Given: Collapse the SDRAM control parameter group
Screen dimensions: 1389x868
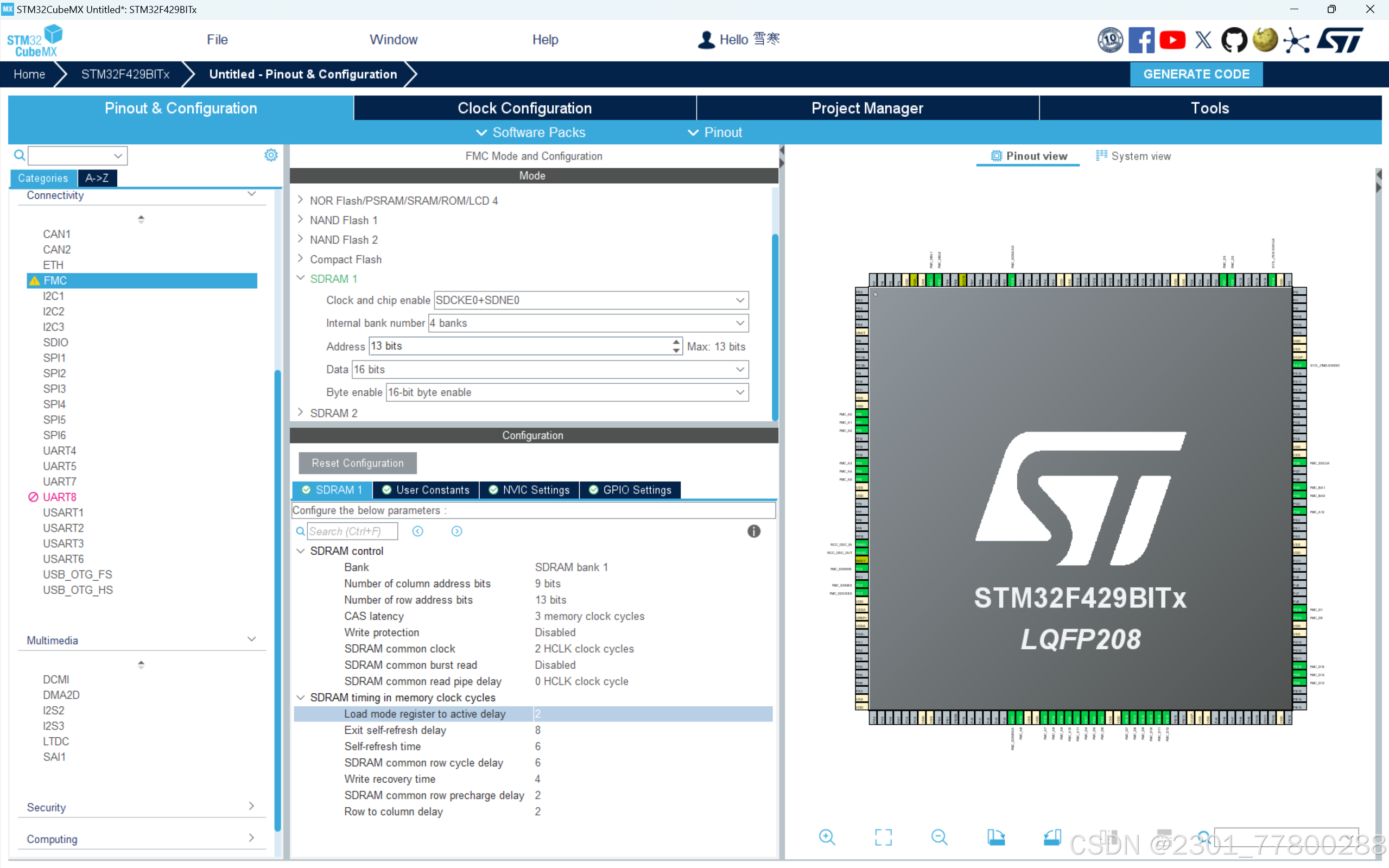Looking at the screenshot, I should pyautogui.click(x=301, y=550).
